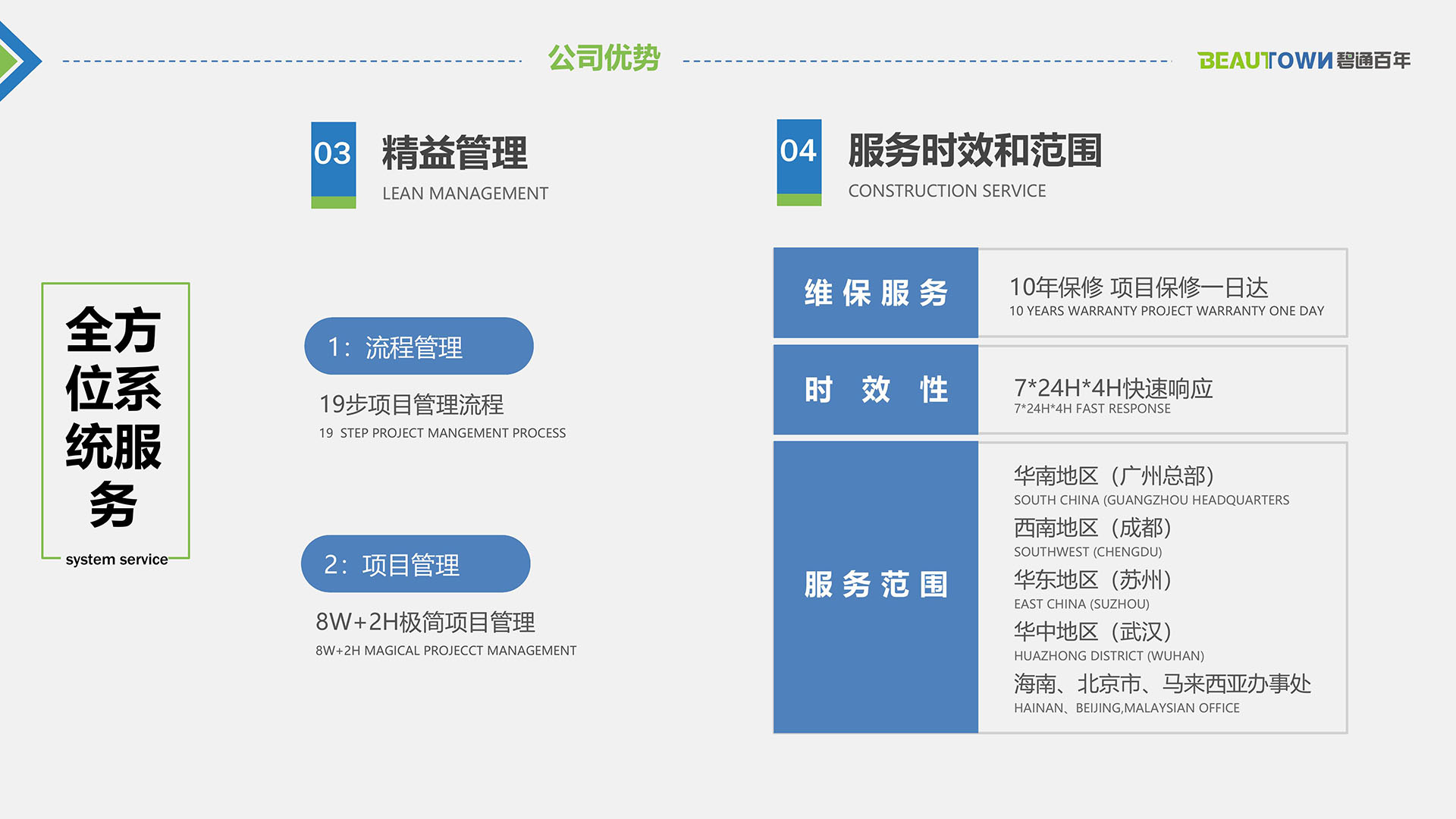Image resolution: width=1456 pixels, height=819 pixels.
Task: Click the 10年保修 项目保修一日达 text
Action: coord(1138,287)
